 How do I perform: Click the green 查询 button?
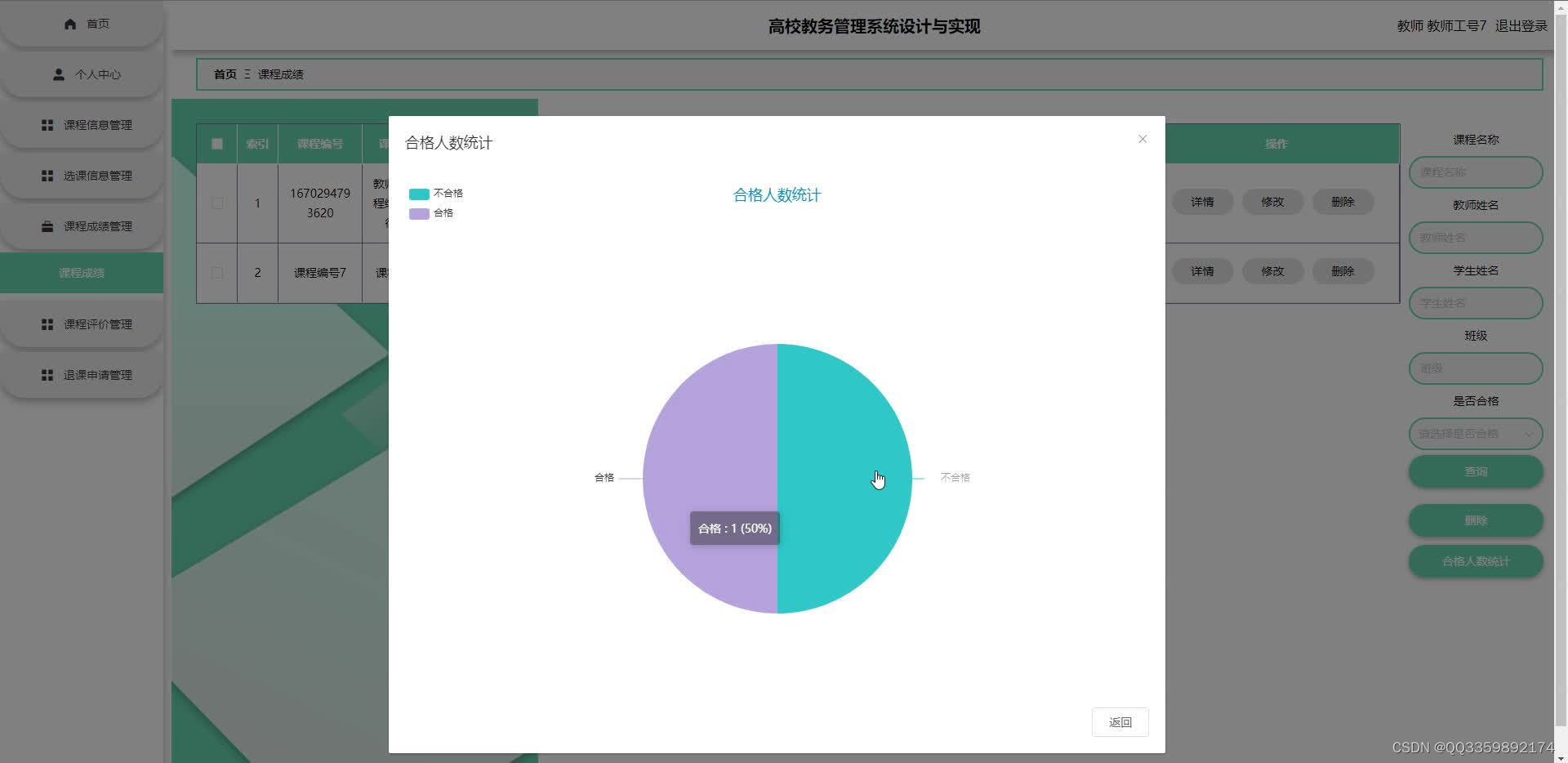click(x=1476, y=471)
